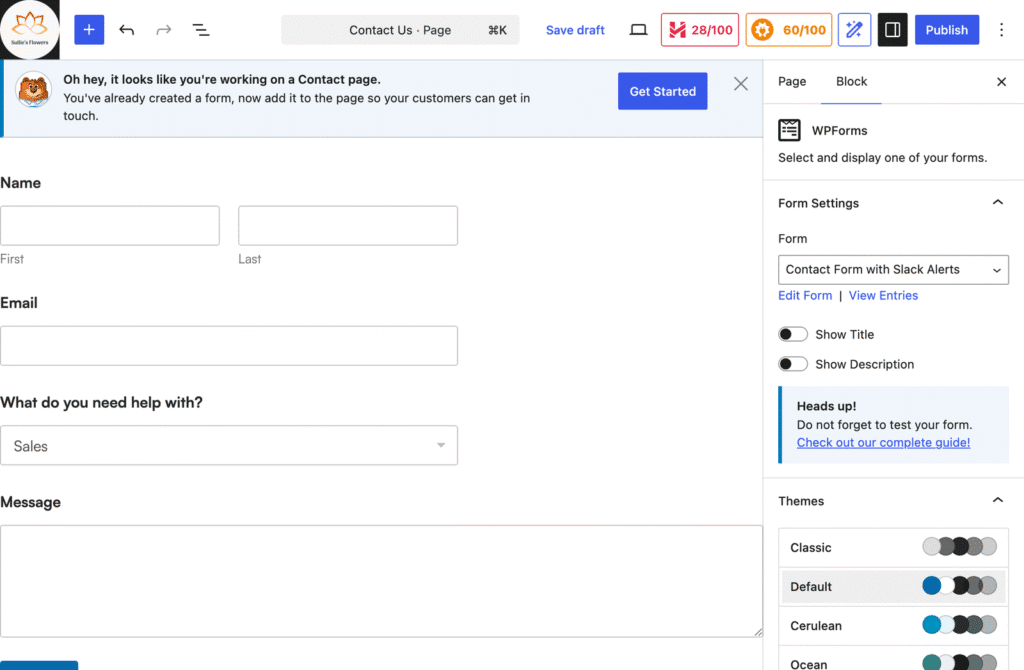Image resolution: width=1024 pixels, height=670 pixels.
Task: Click the Get Started button
Action: [662, 91]
